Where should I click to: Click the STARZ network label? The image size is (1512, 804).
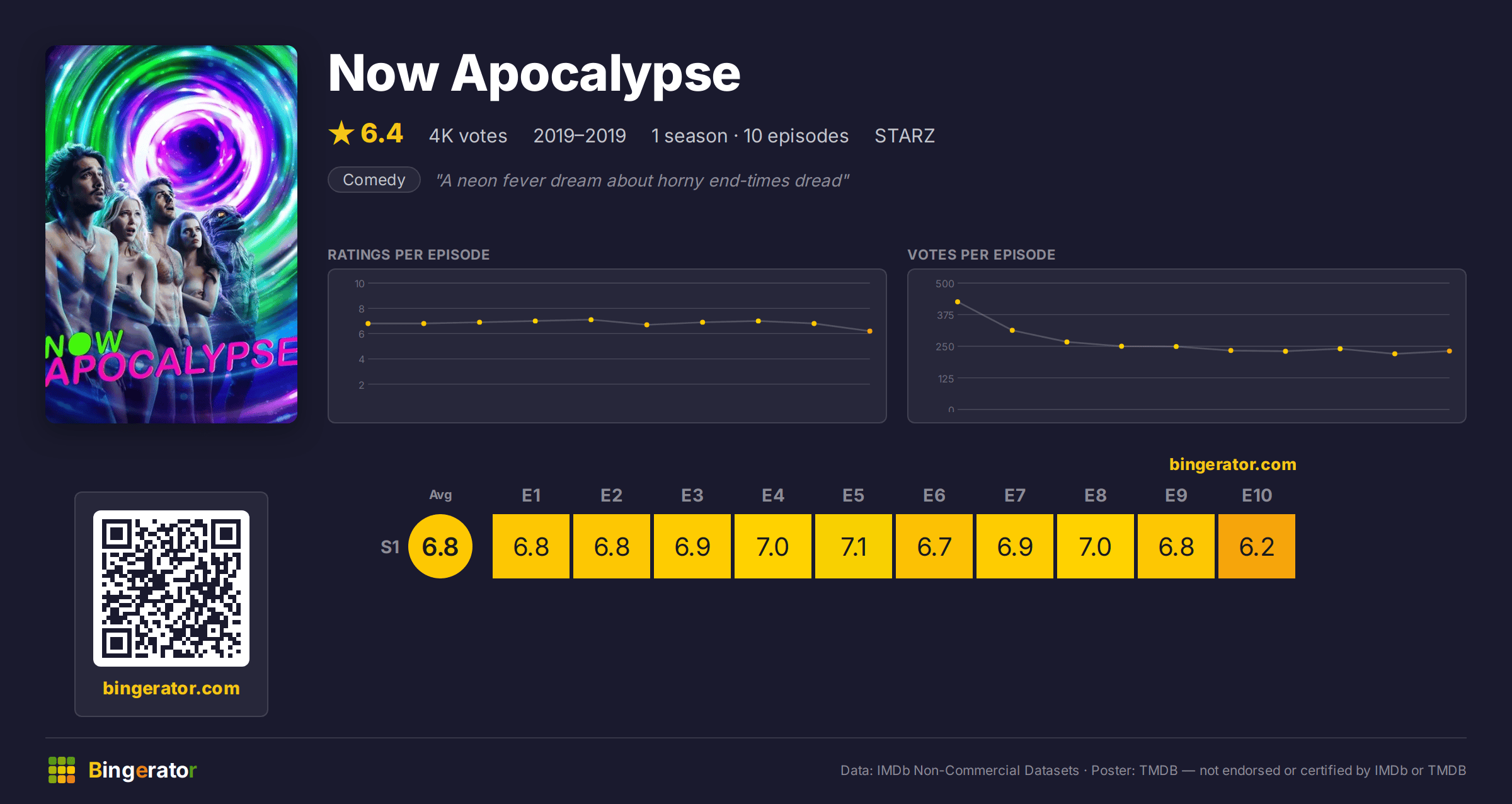[x=905, y=136]
